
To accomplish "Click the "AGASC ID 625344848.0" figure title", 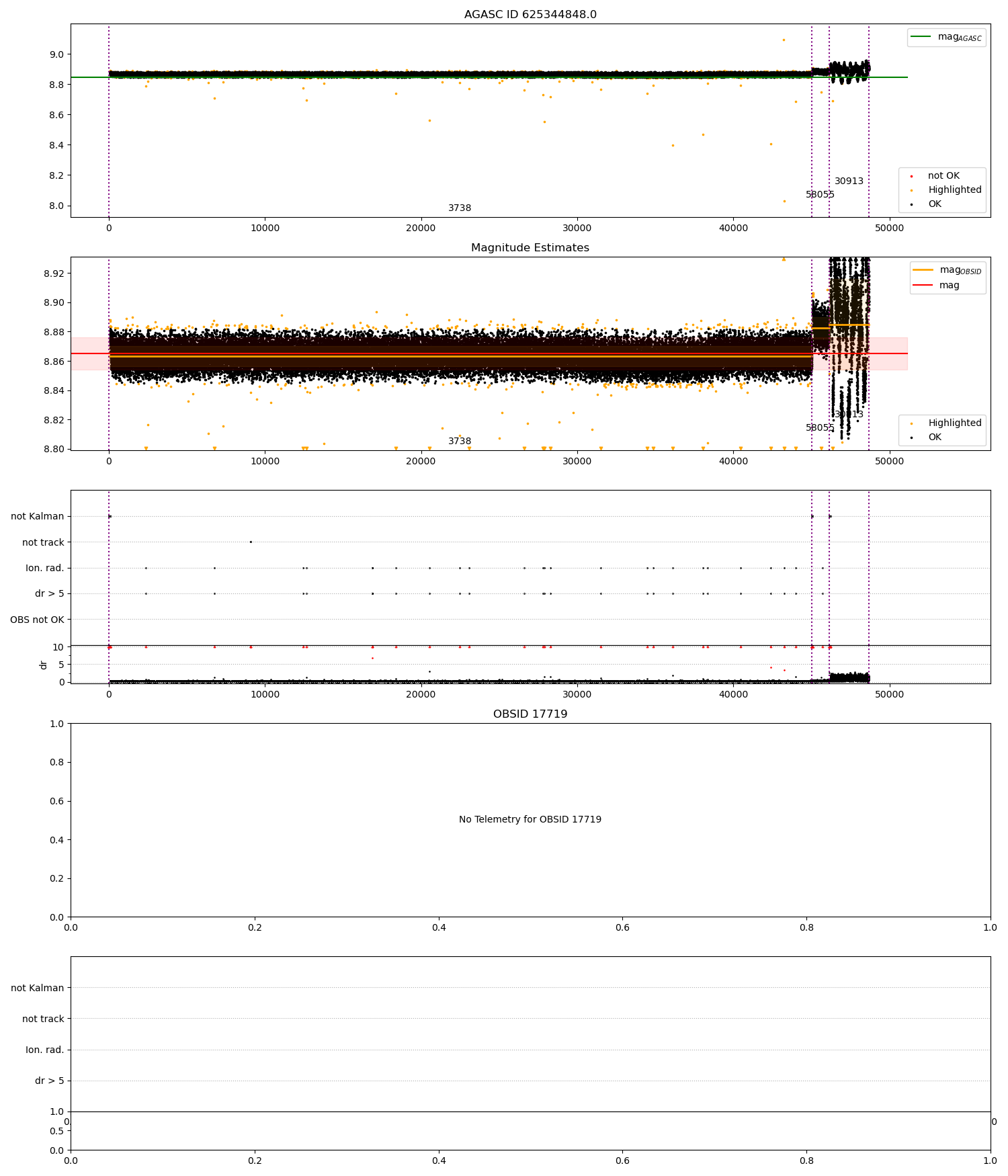I will (530, 15).
